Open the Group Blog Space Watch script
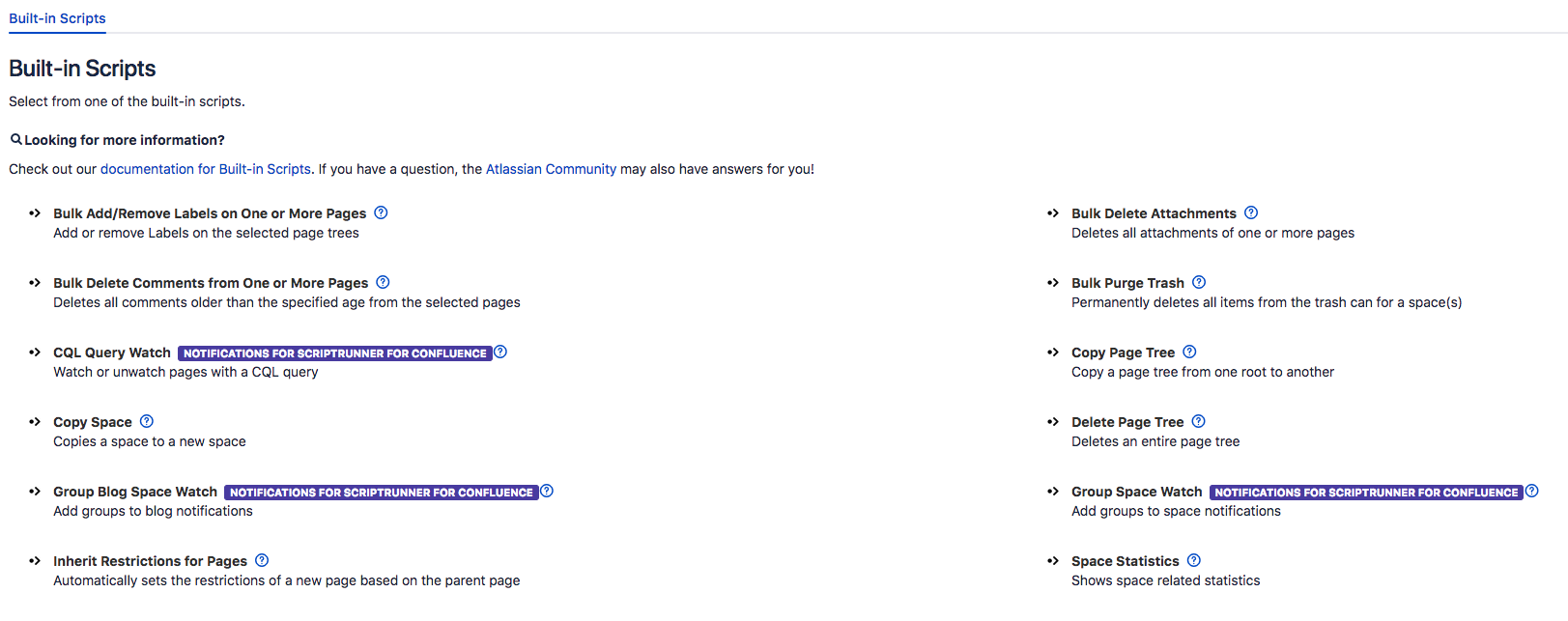 [135, 492]
